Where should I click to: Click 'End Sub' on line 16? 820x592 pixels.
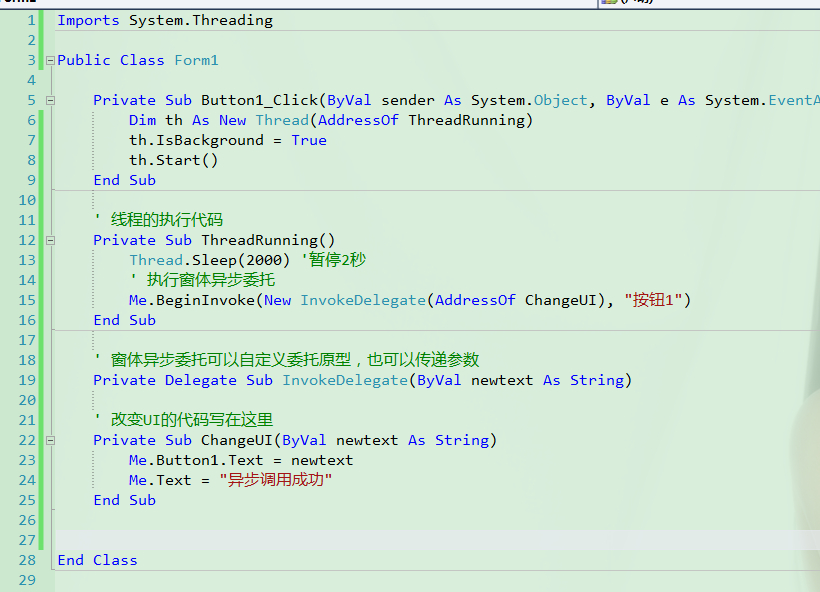coord(124,320)
